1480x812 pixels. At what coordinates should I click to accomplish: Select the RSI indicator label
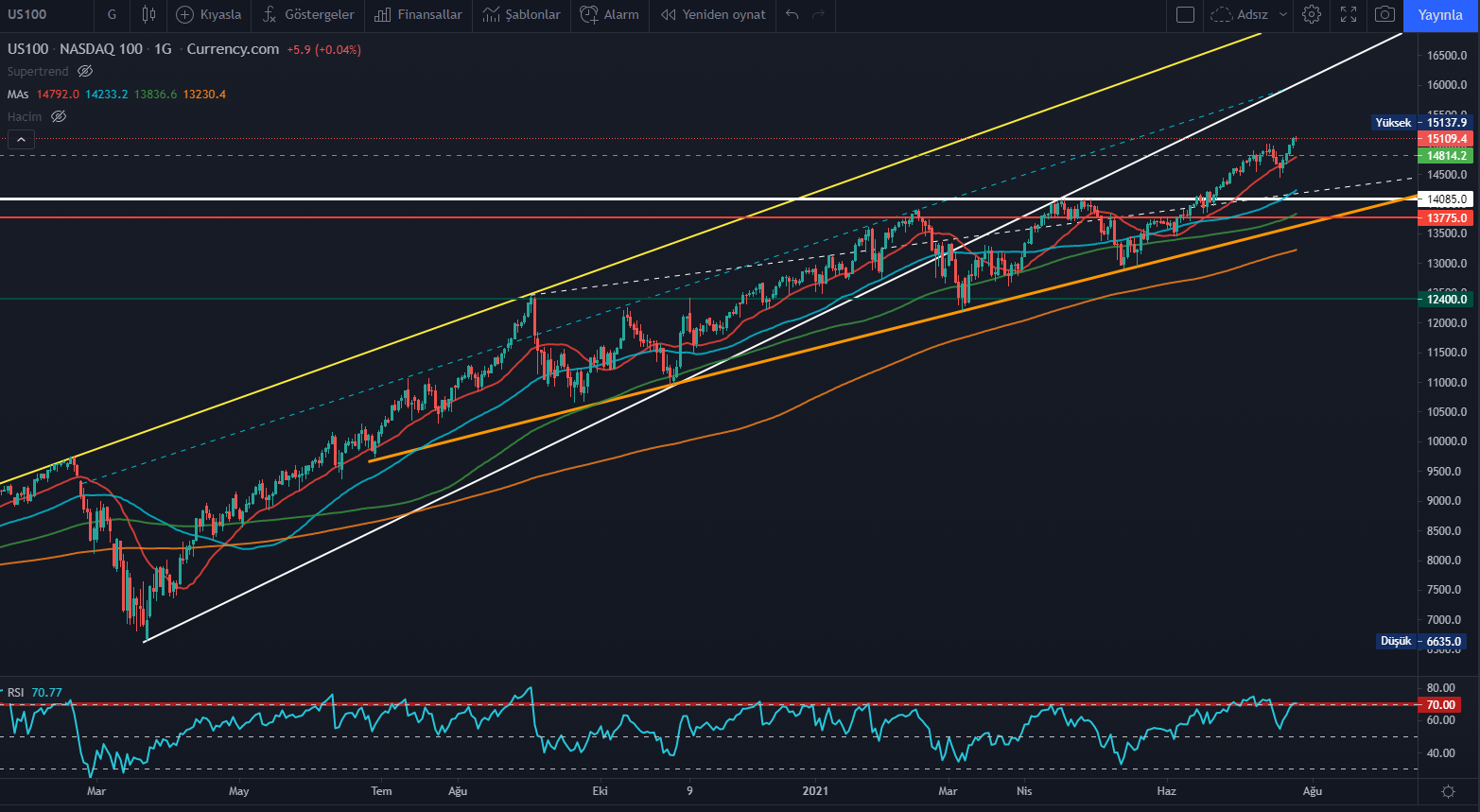[x=16, y=693]
